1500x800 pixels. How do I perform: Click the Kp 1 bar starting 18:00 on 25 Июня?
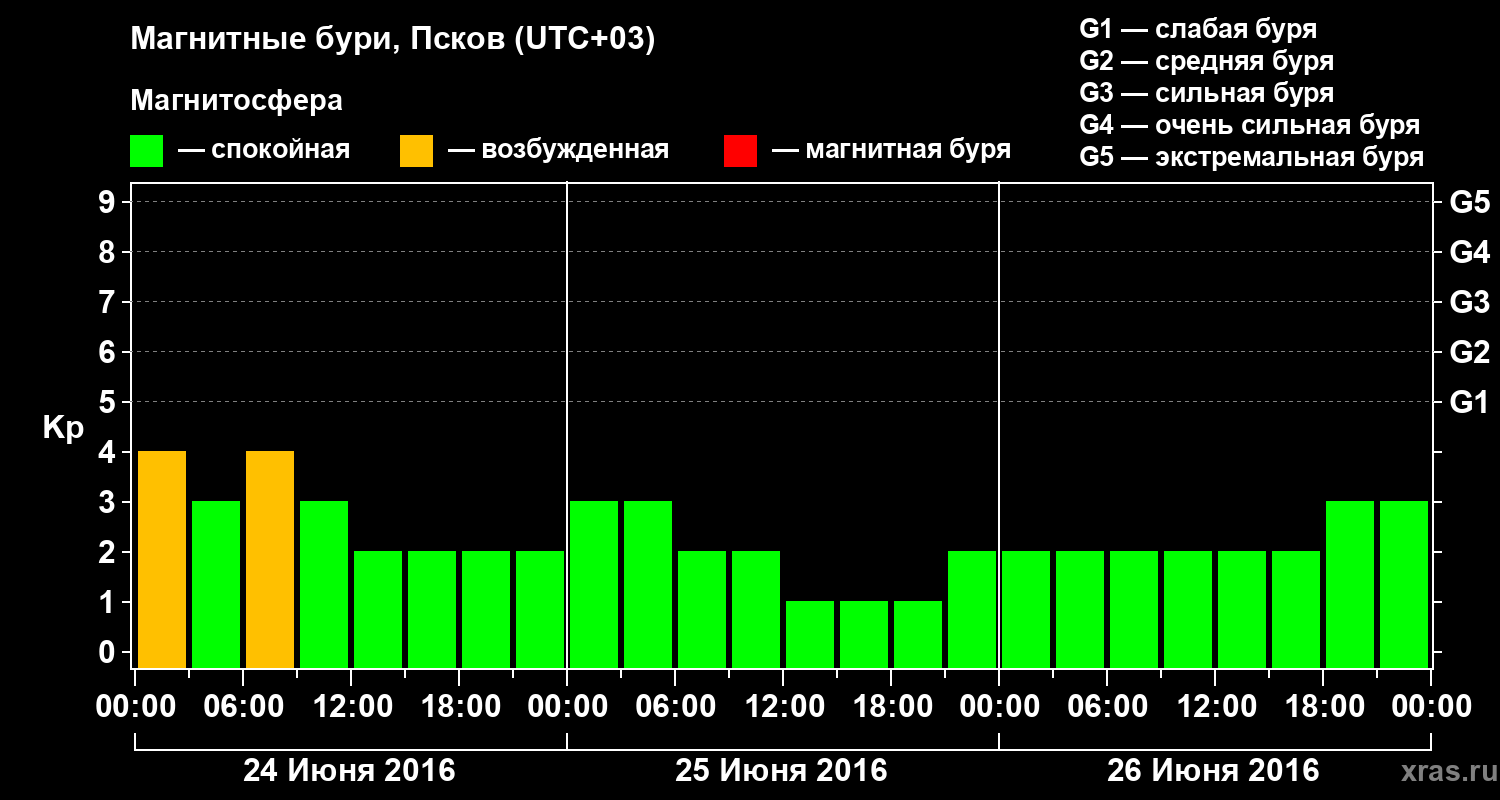click(918, 634)
